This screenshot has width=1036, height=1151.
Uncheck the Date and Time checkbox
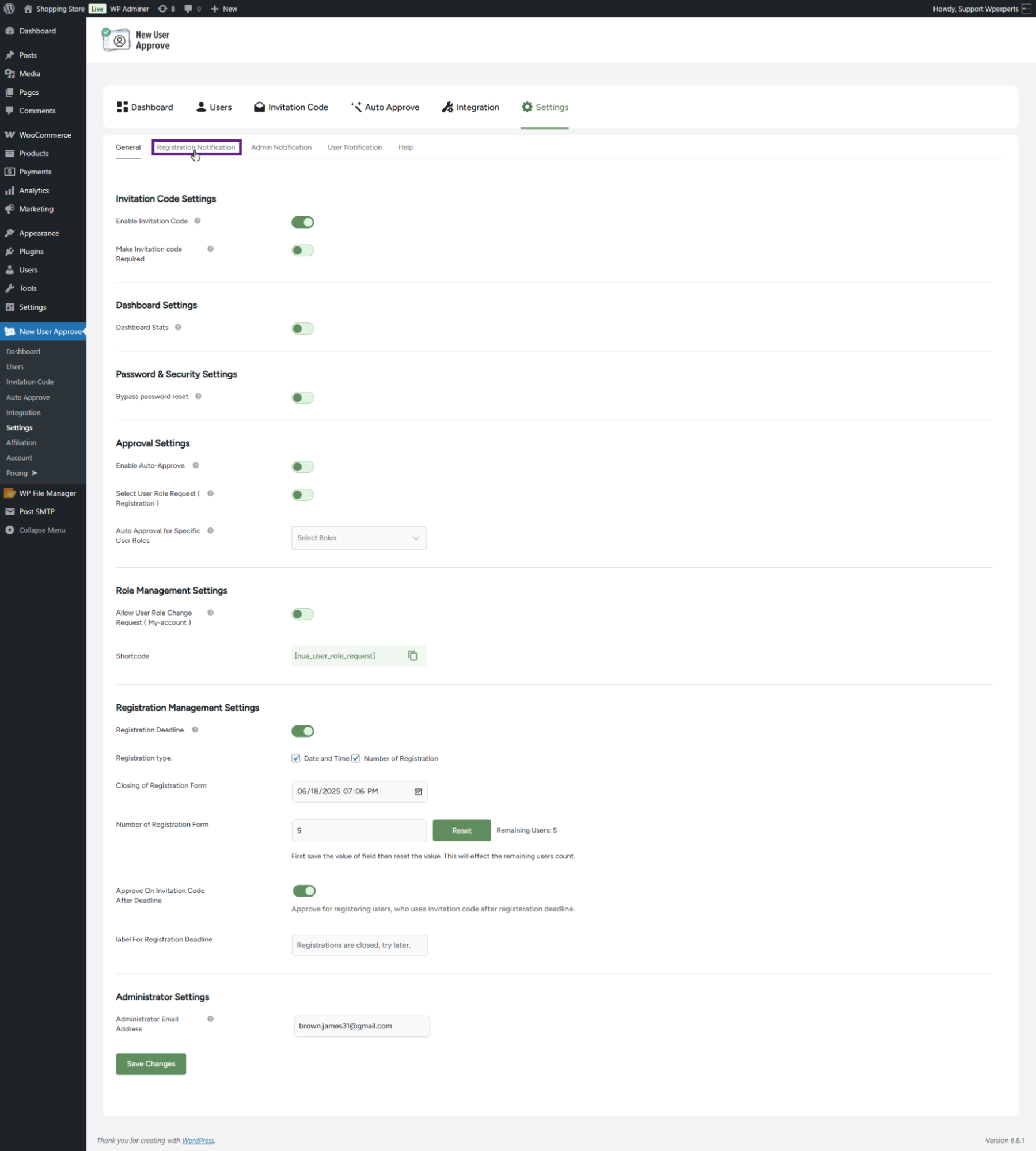296,758
